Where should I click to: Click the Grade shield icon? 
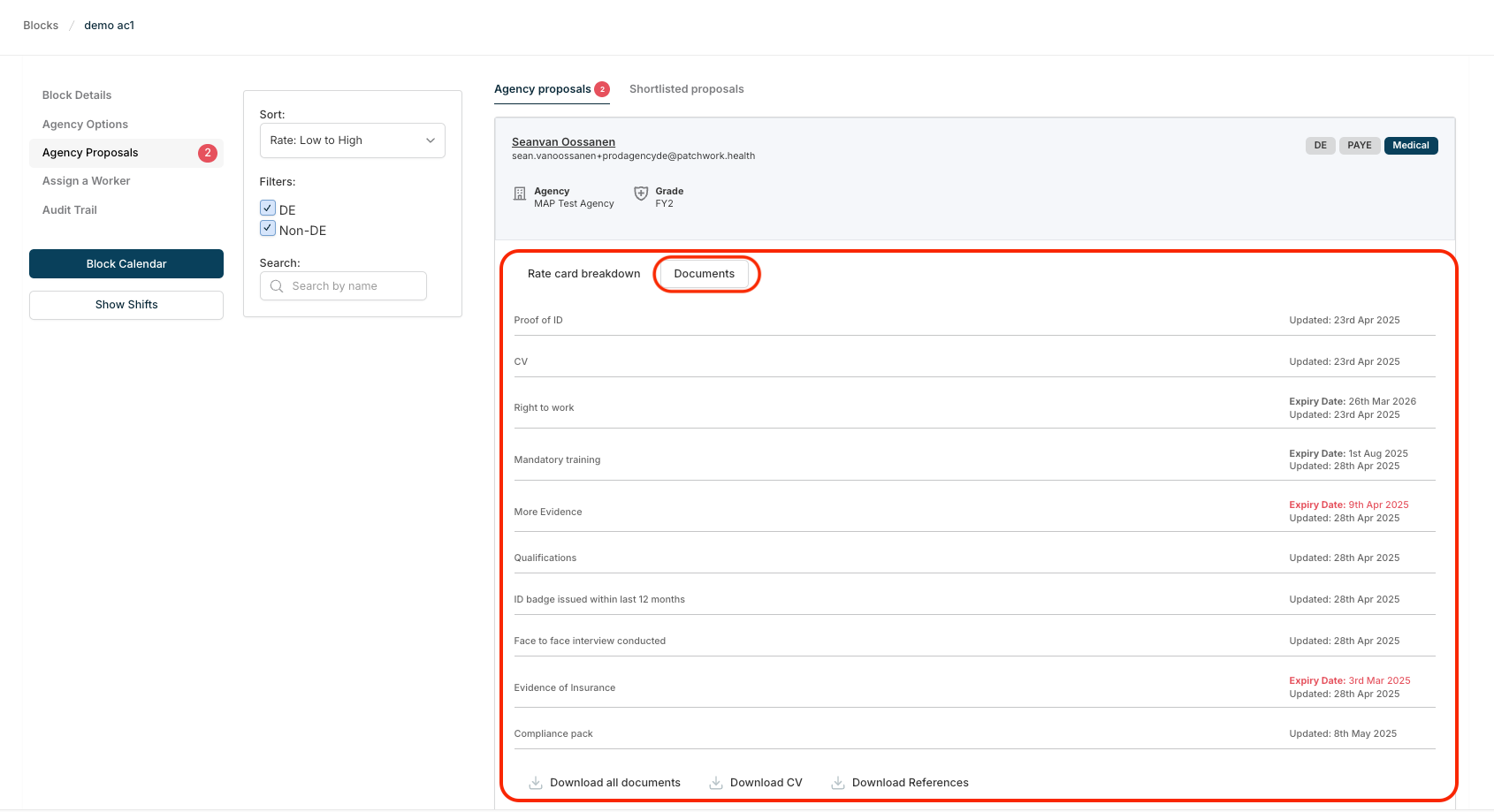point(641,194)
